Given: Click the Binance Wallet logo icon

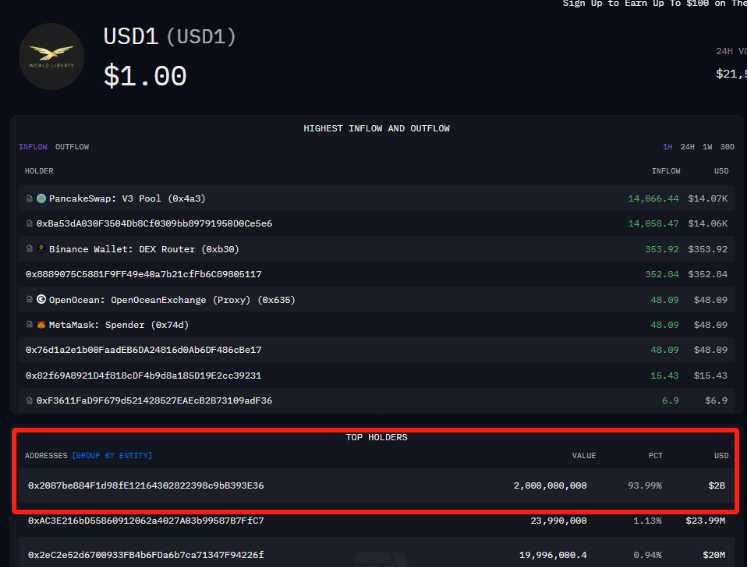Looking at the screenshot, I should pos(41,249).
